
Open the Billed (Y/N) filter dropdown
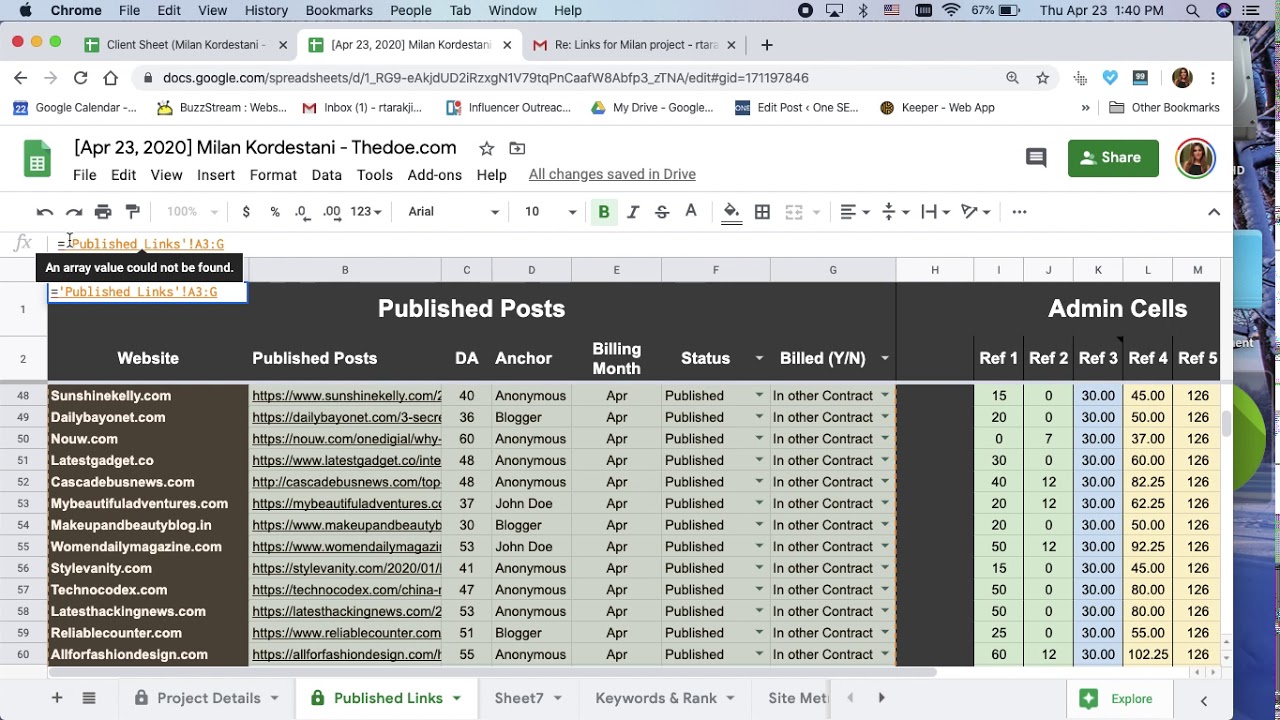pyautogui.click(x=885, y=358)
